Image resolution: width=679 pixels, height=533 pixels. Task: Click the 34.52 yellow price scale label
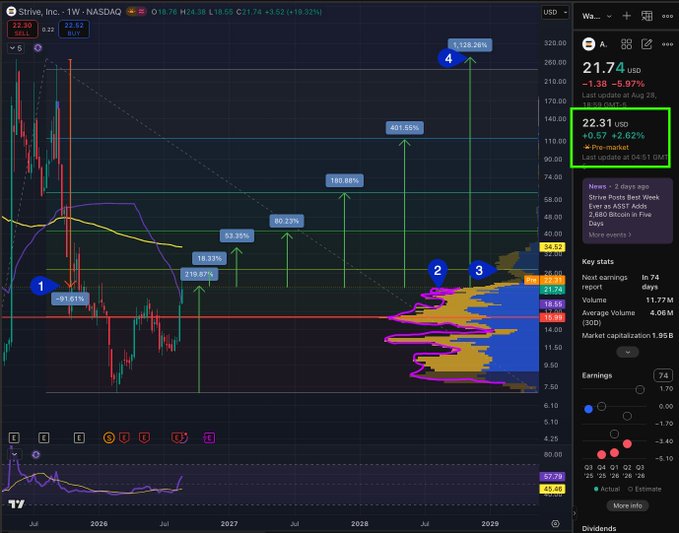coord(553,247)
